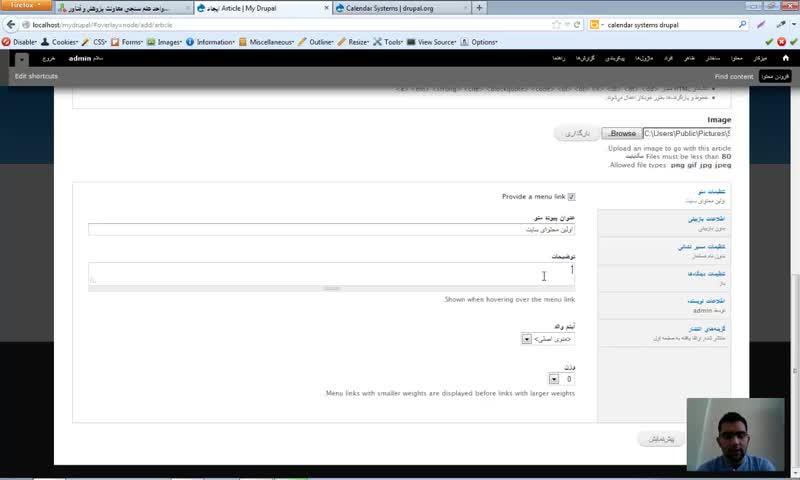Screen dimensions: 800x480
Task: Click the Edit shortcuts link
Action: pos(36,76)
